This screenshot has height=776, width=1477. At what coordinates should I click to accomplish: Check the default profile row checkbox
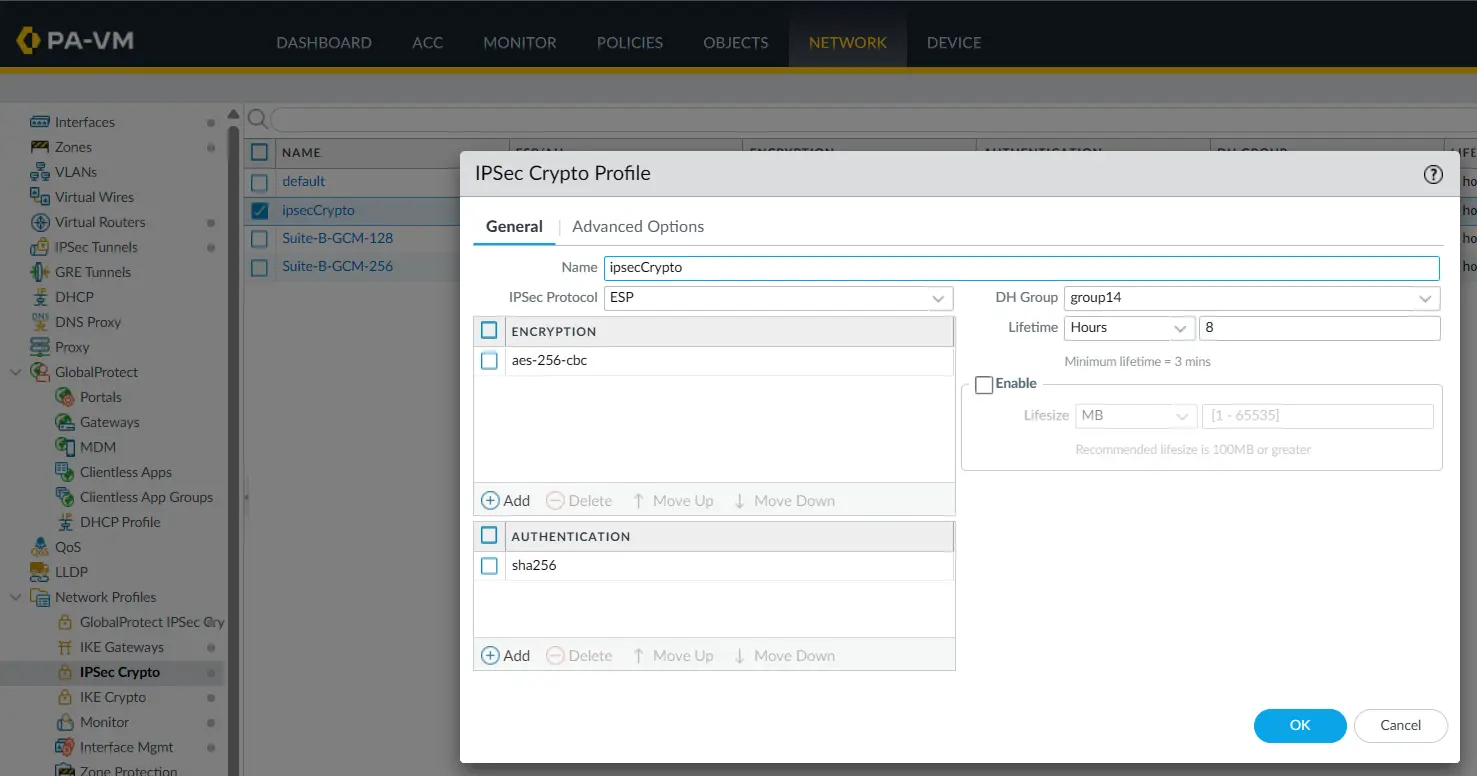pos(259,182)
